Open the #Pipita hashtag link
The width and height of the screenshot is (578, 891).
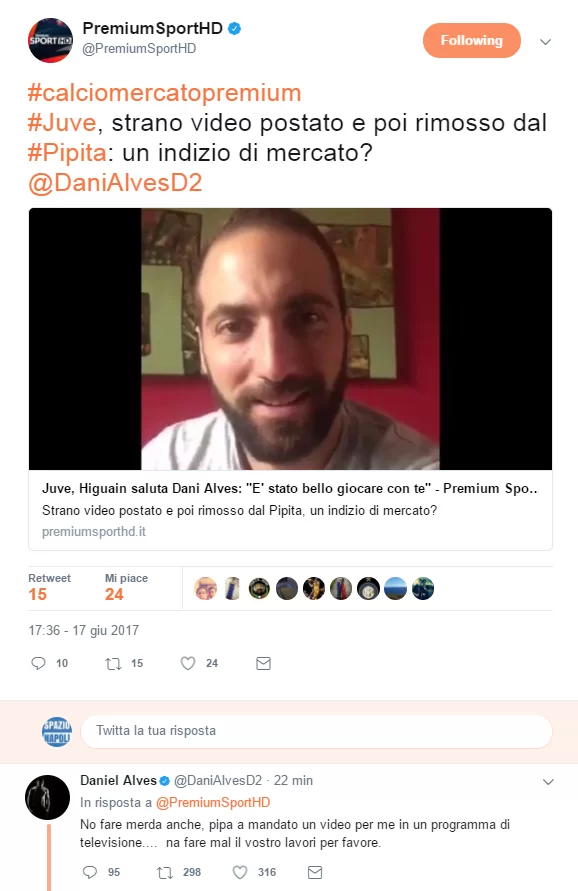coord(67,153)
